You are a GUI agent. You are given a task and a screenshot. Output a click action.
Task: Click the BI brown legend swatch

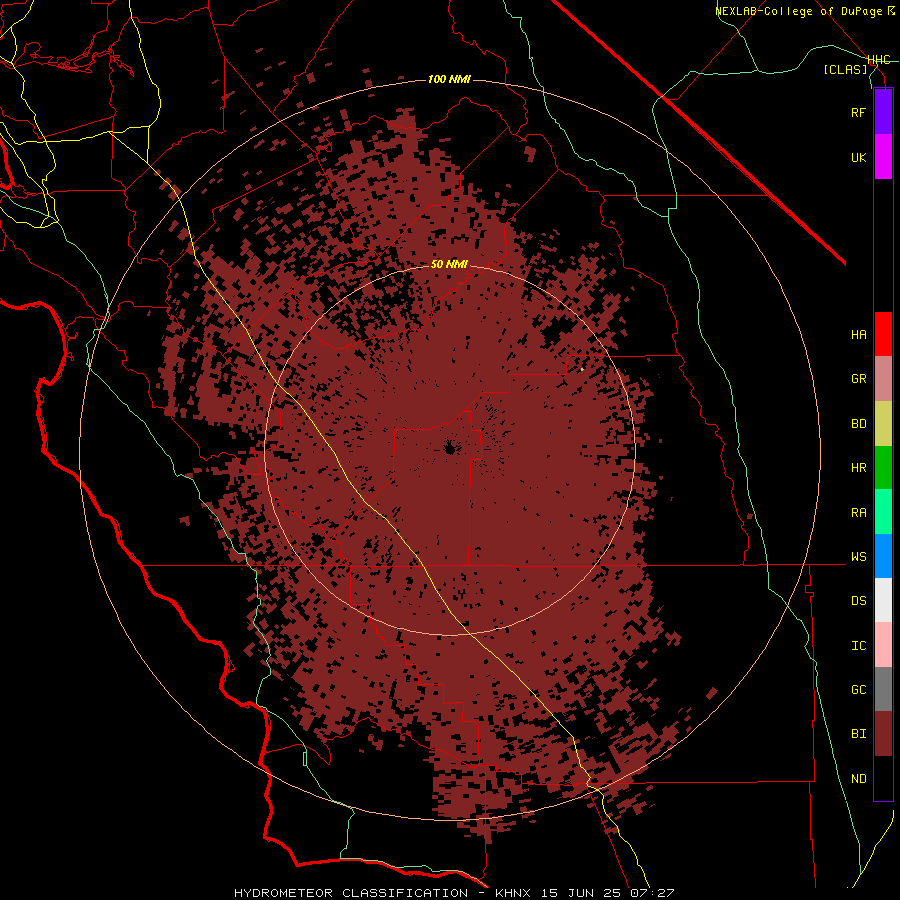[x=883, y=734]
